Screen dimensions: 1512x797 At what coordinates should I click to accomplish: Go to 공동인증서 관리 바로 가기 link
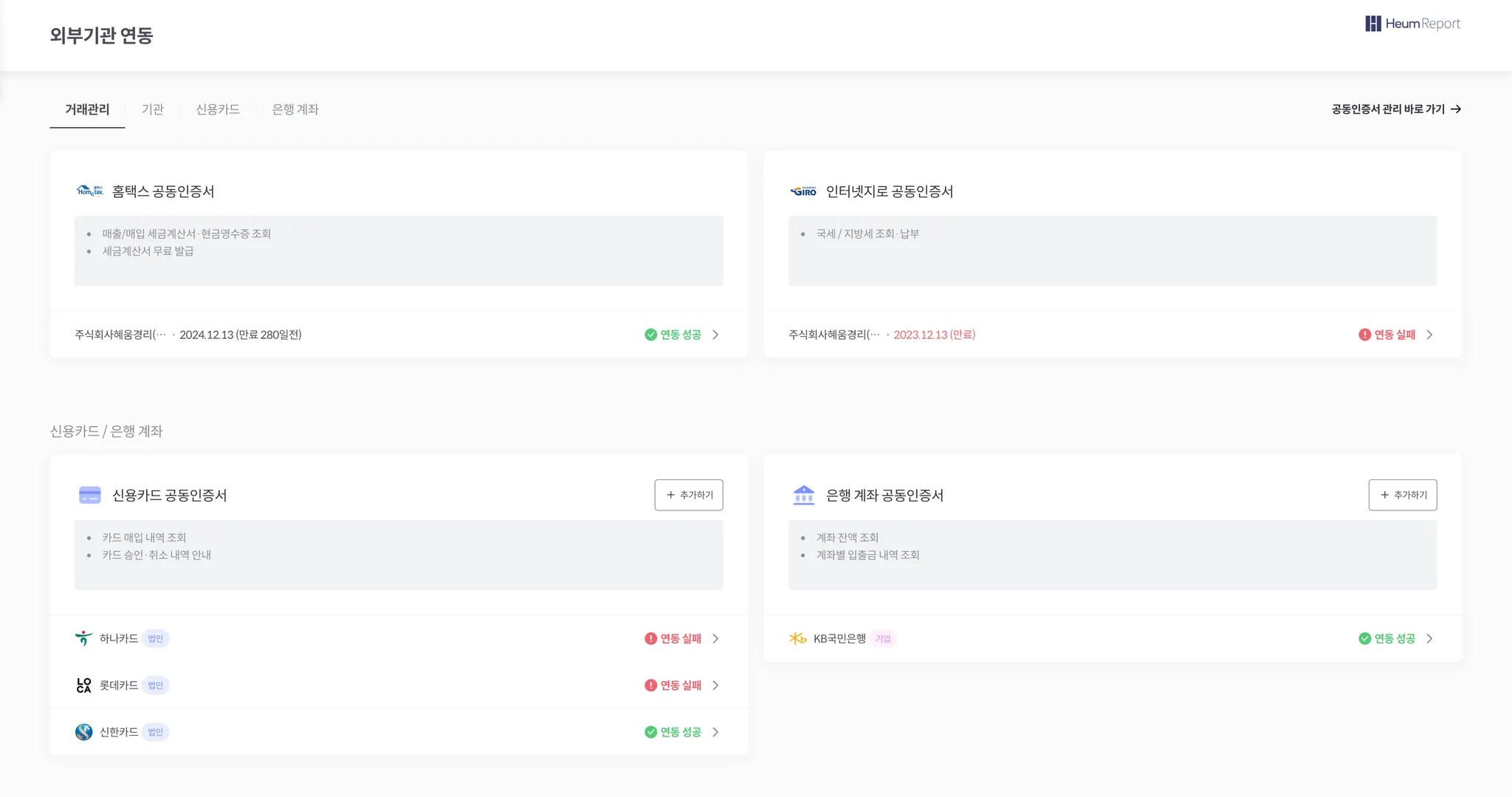1396,109
